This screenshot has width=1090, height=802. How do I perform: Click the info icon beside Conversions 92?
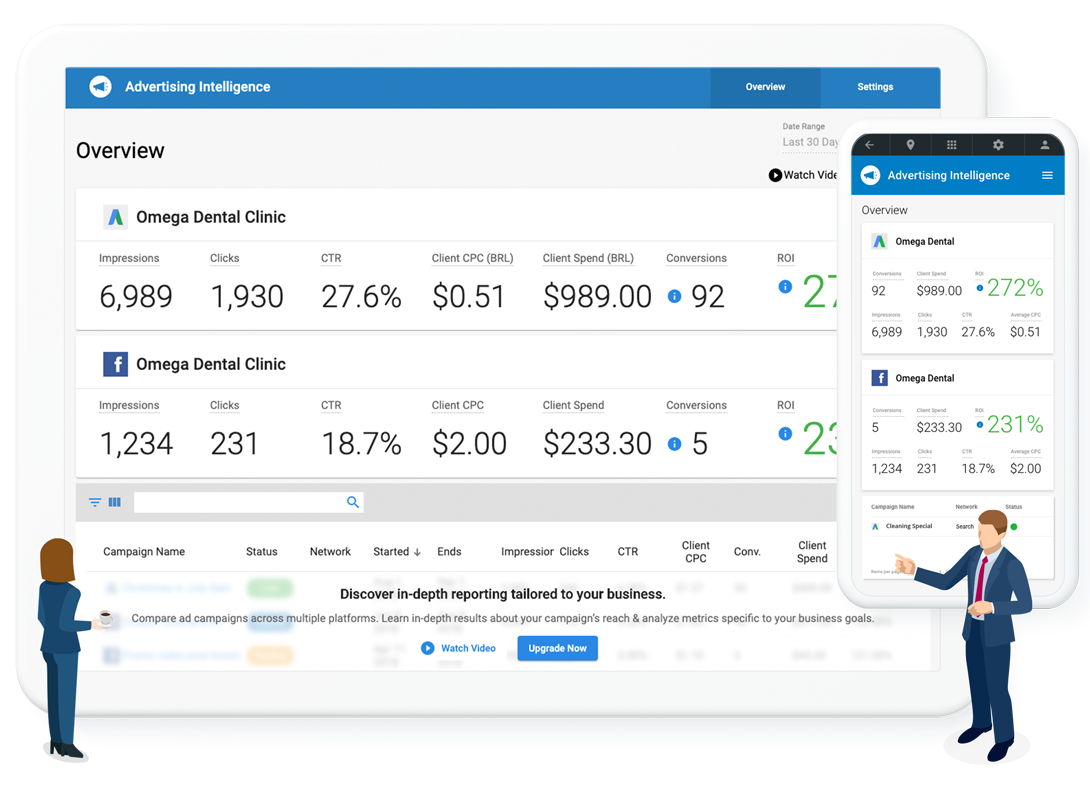(674, 297)
